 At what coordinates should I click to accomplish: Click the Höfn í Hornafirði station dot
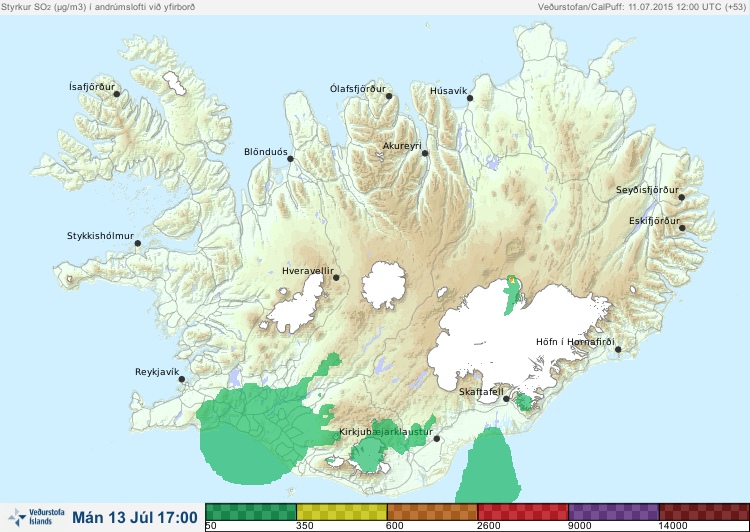click(618, 349)
